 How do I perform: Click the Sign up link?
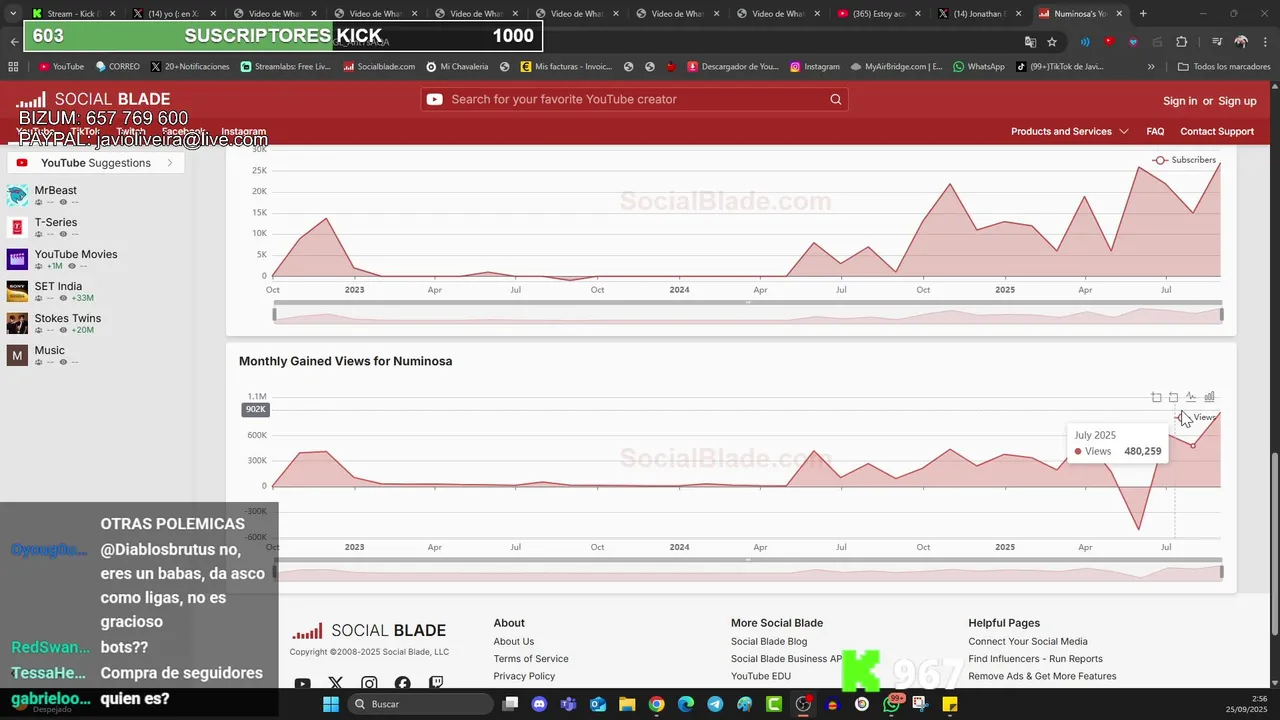[1237, 101]
